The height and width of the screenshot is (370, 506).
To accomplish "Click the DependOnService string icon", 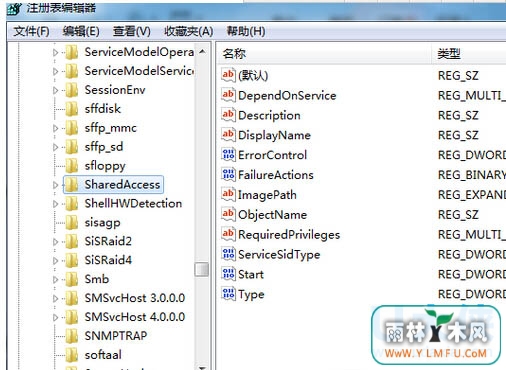I will point(228,95).
